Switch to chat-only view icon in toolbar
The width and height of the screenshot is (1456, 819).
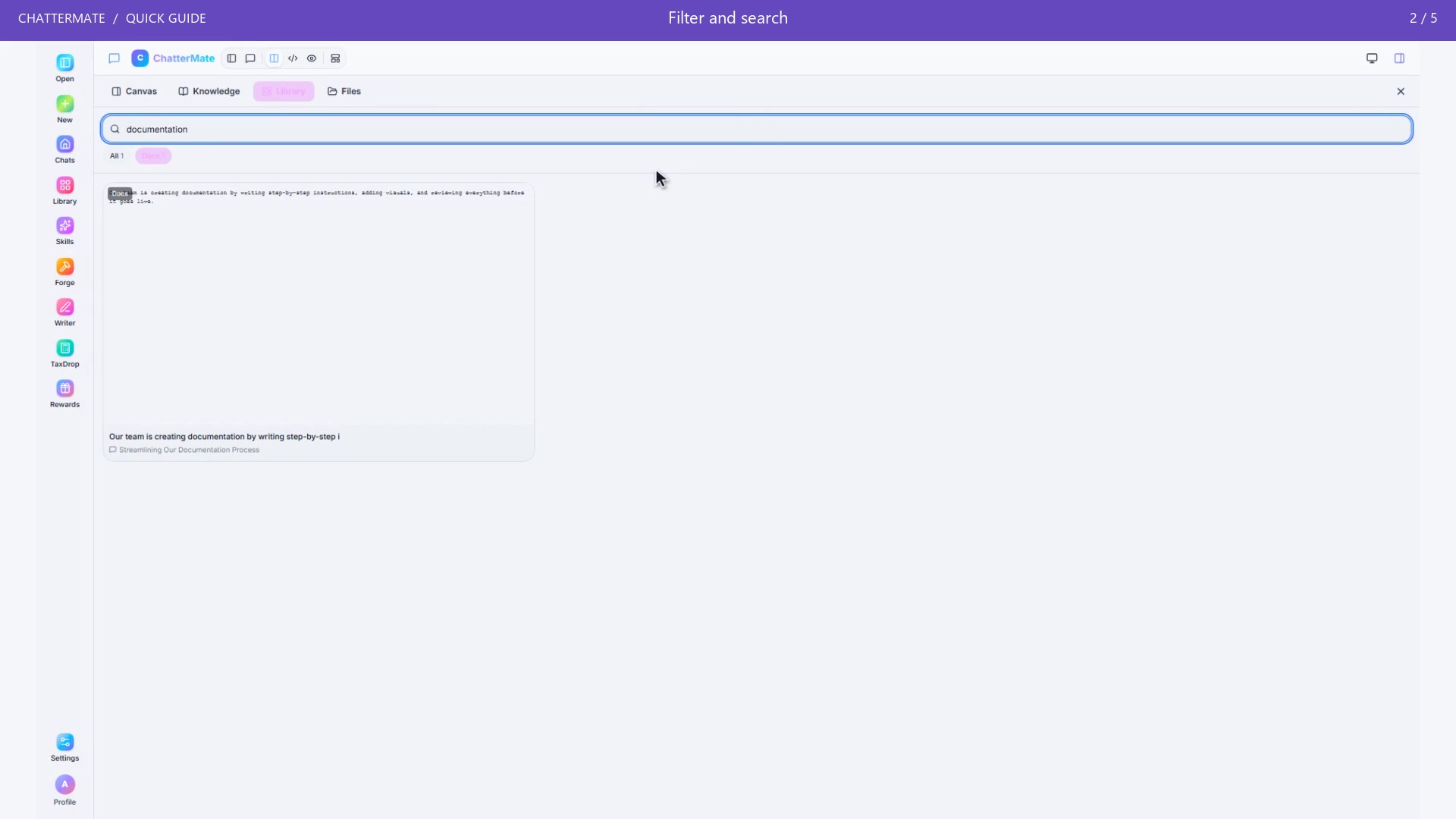(x=250, y=58)
